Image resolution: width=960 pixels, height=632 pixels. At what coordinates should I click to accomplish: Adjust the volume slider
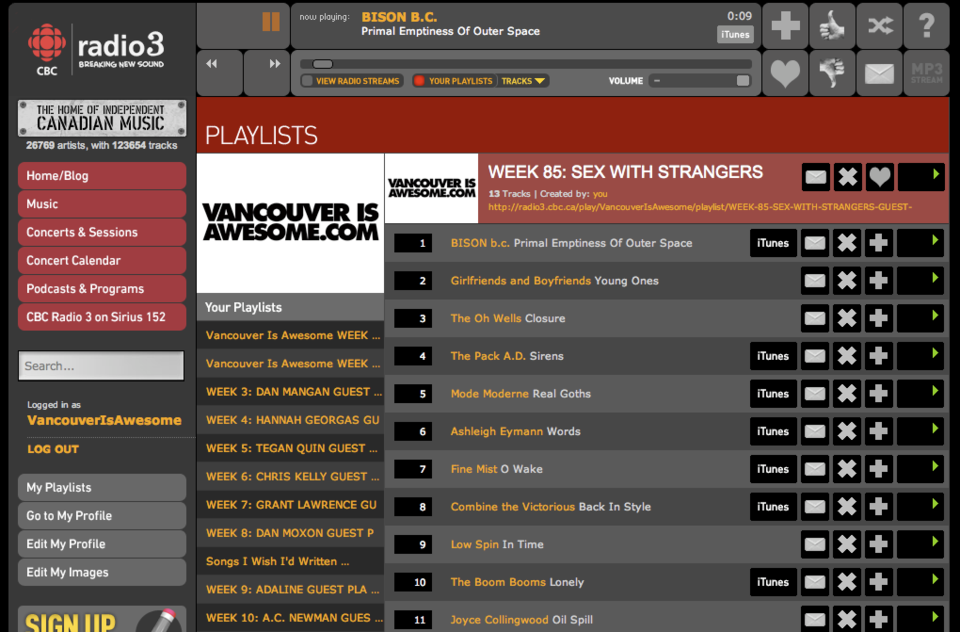[700, 81]
